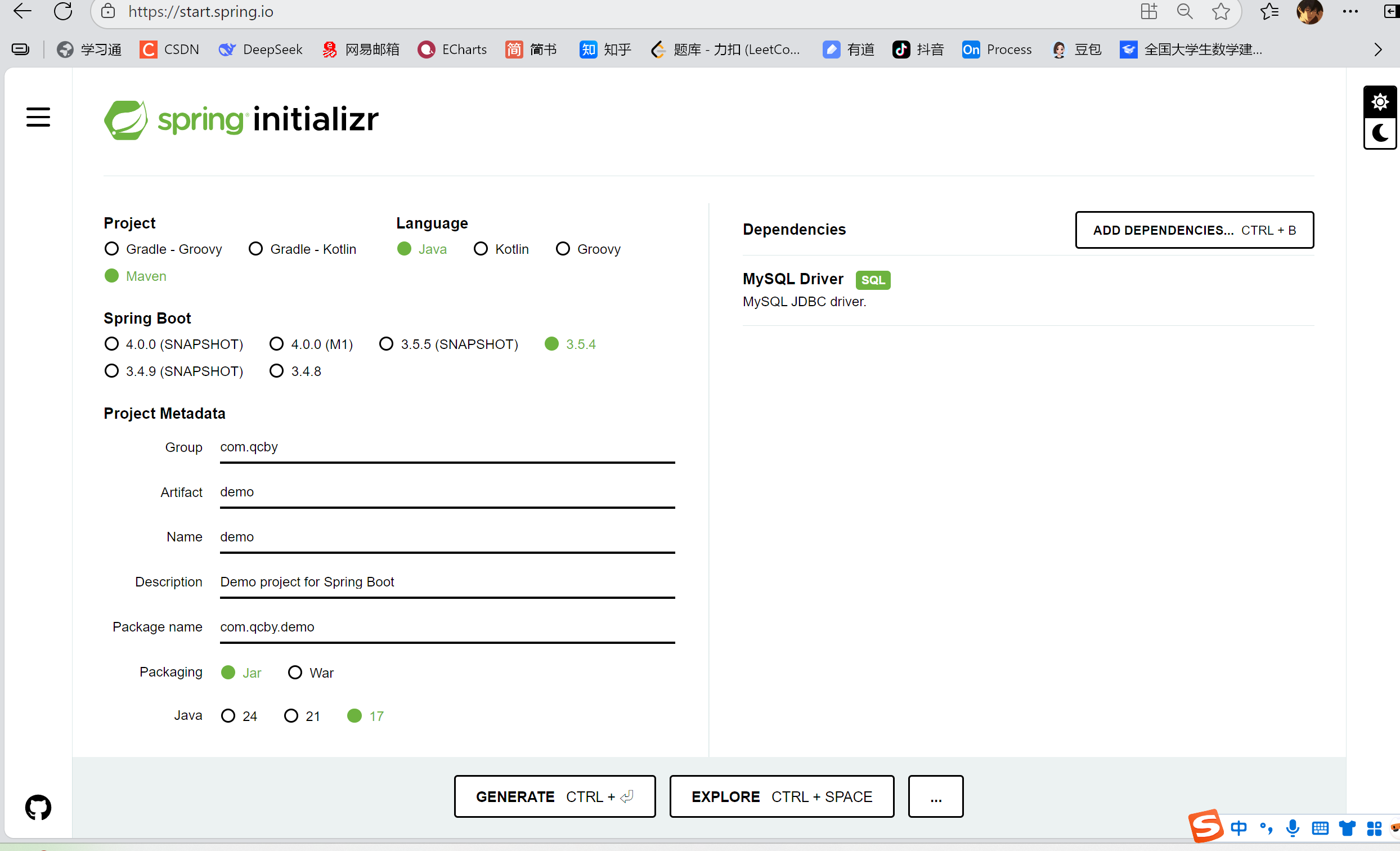Screen dimensions: 1400x851
Task: Reload the page with refresh icon
Action: tap(63, 11)
